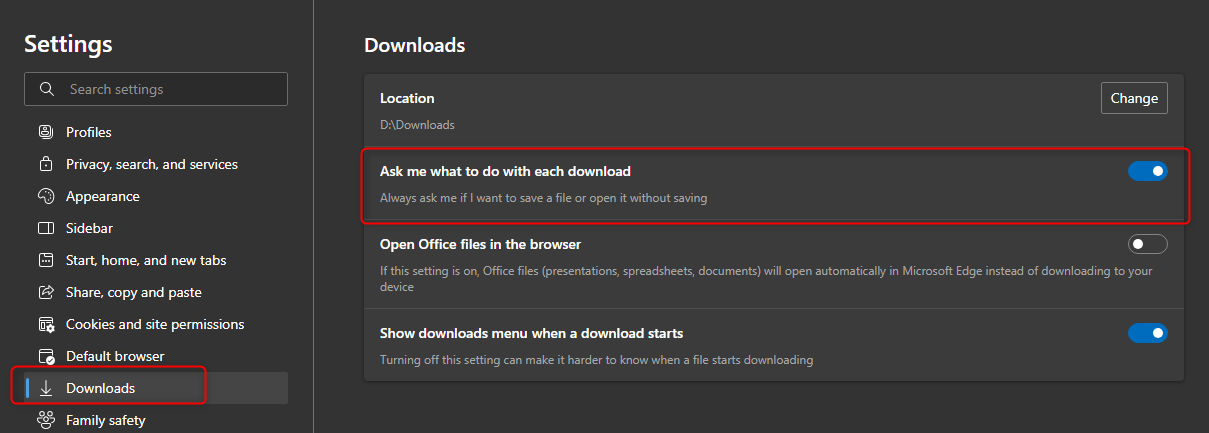Viewport: 1209px width, 433px height.
Task: Click the Downloads page heading
Action: 415,45
